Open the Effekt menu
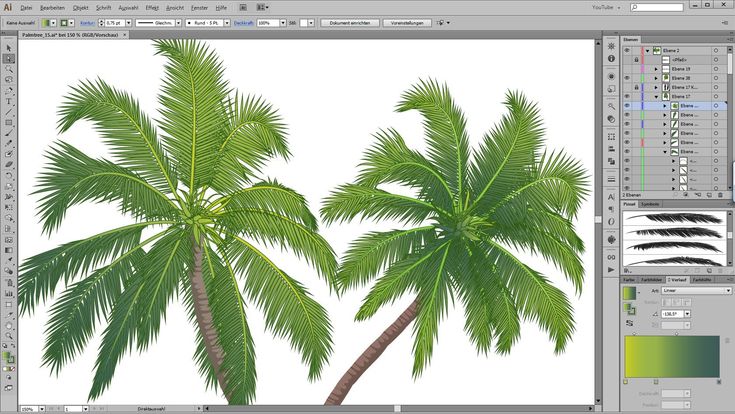Image resolution: width=735 pixels, height=414 pixels. click(x=152, y=8)
